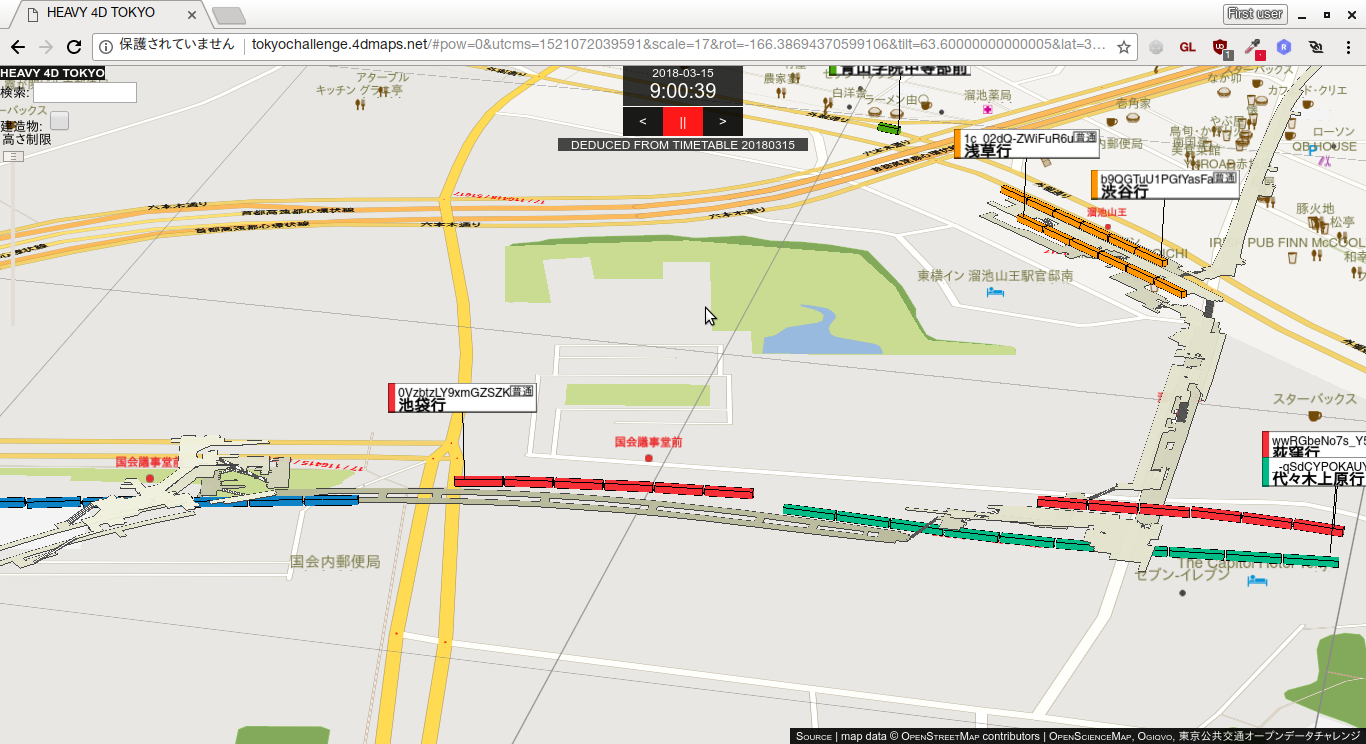1366x744 pixels.
Task: Bookmark this page with the star icon
Action: tap(1124, 47)
